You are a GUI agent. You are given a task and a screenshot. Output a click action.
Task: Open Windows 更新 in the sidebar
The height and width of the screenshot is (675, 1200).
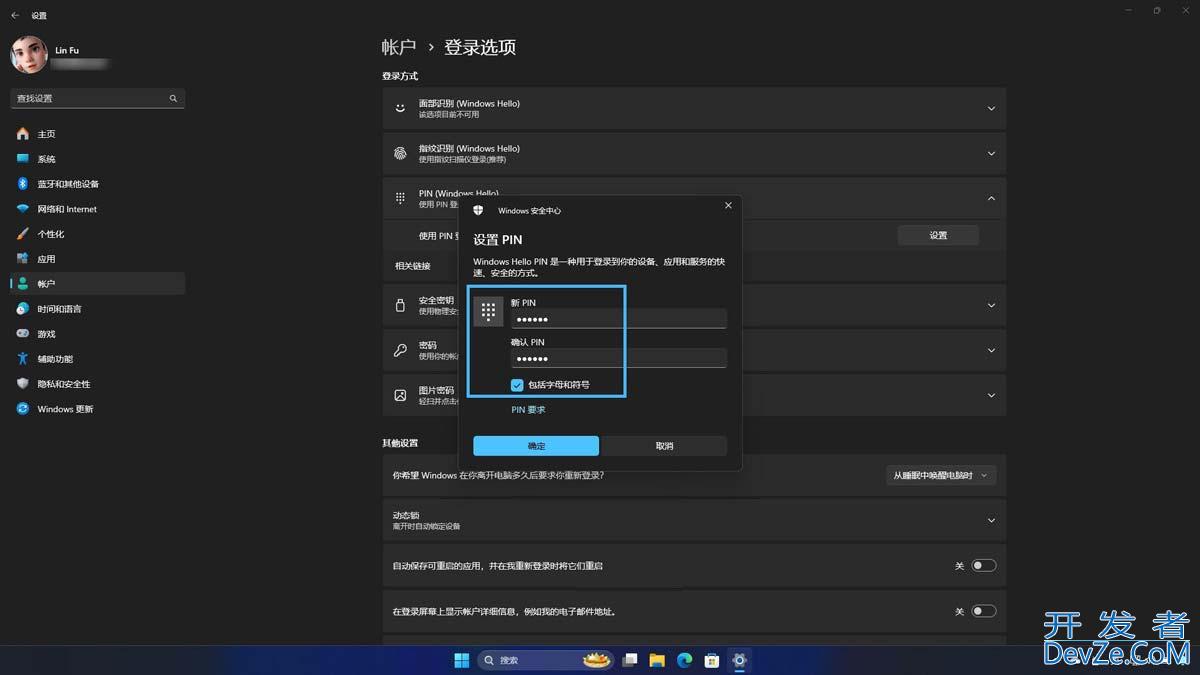(x=98, y=409)
